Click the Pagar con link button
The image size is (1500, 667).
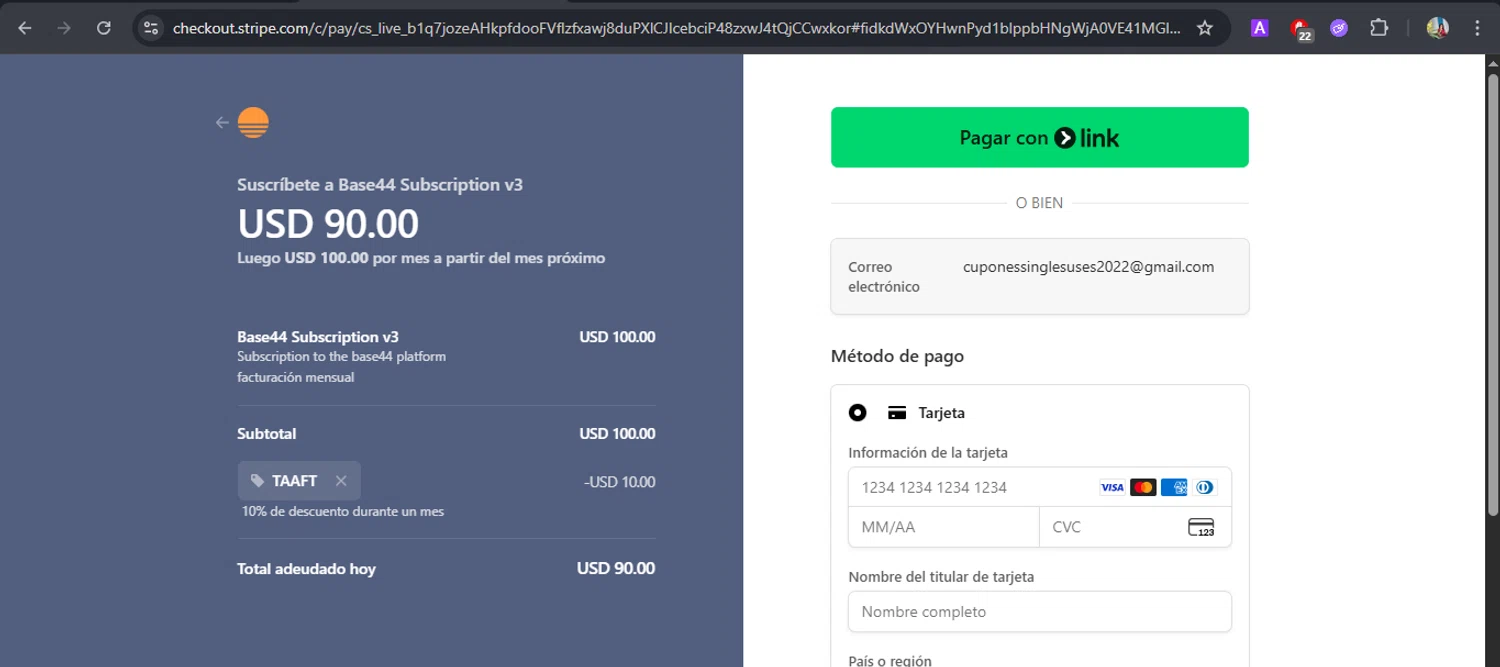pyautogui.click(x=1039, y=137)
